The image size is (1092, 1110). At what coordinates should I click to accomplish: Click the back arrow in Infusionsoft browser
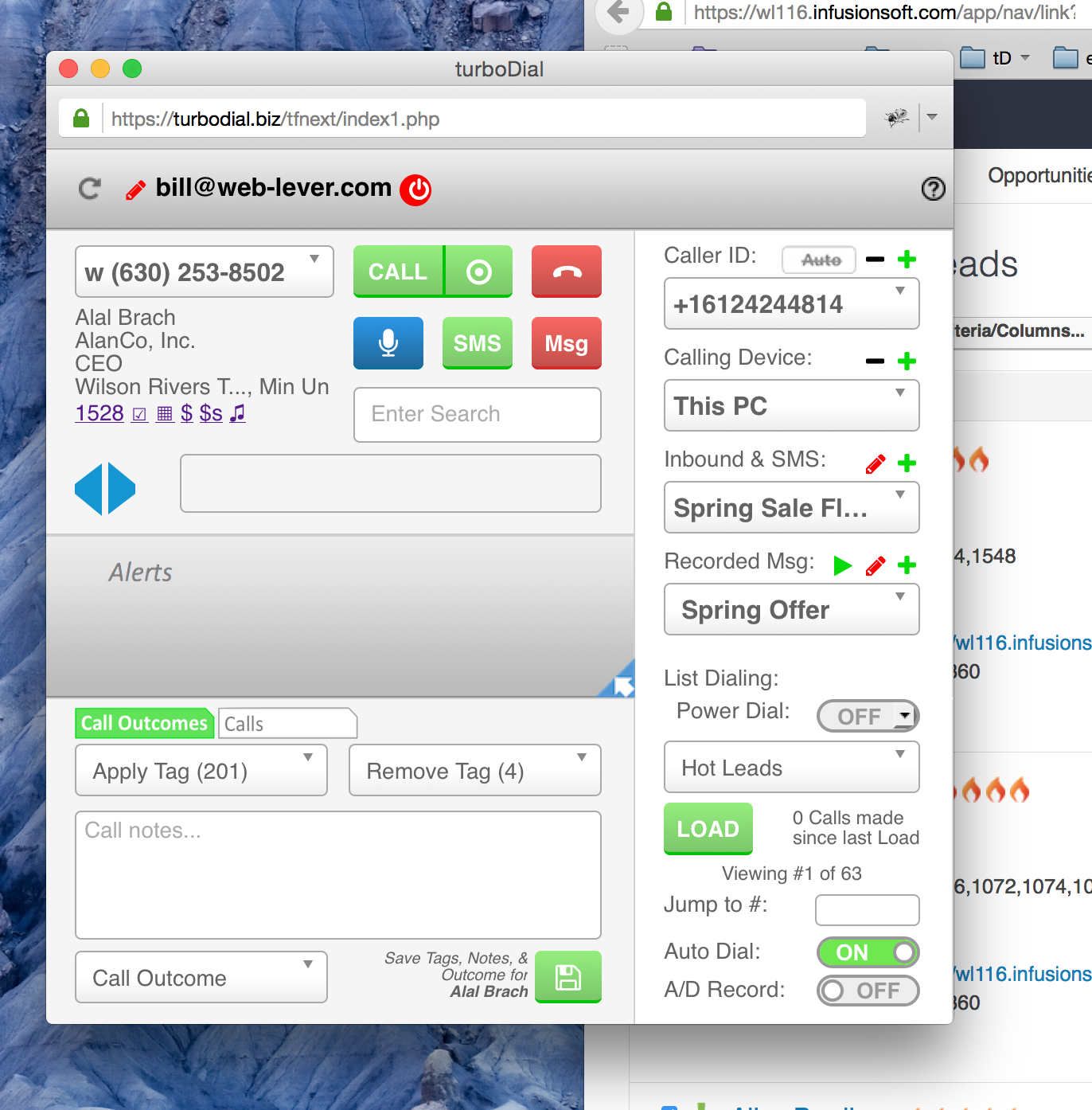pyautogui.click(x=618, y=12)
